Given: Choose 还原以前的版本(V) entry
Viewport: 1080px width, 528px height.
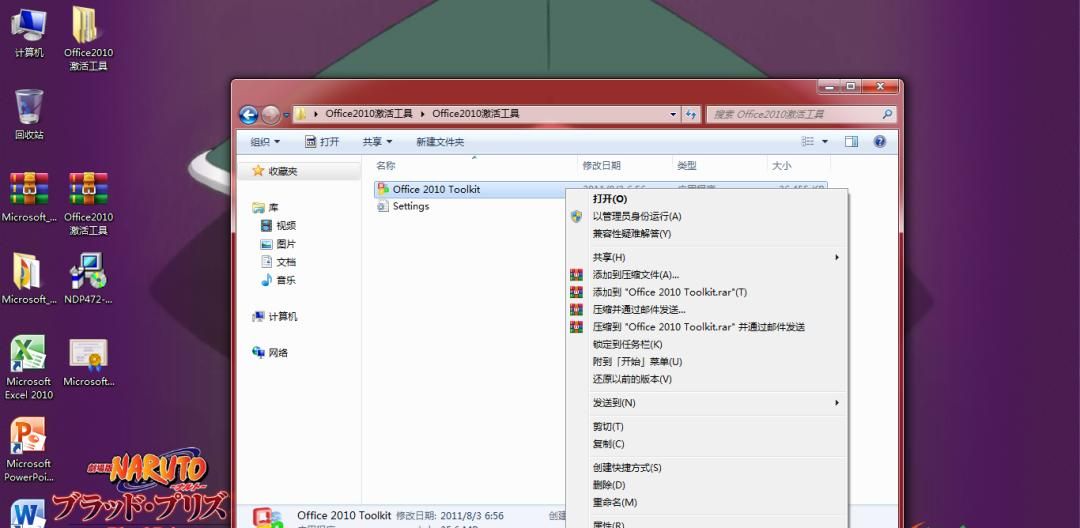Looking at the screenshot, I should pos(707,379).
